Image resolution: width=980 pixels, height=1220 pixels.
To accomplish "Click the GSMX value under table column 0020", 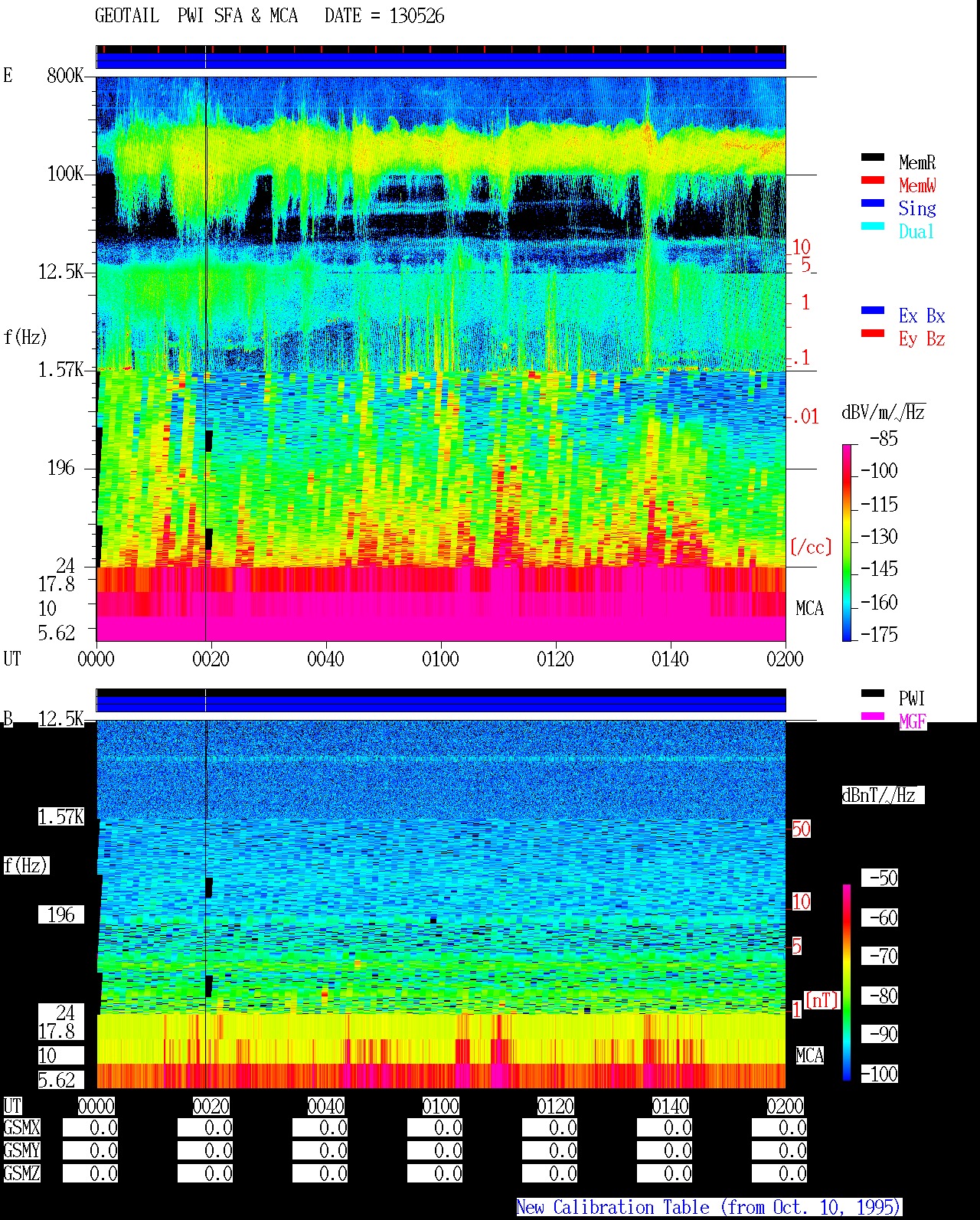I will tap(205, 1128).
